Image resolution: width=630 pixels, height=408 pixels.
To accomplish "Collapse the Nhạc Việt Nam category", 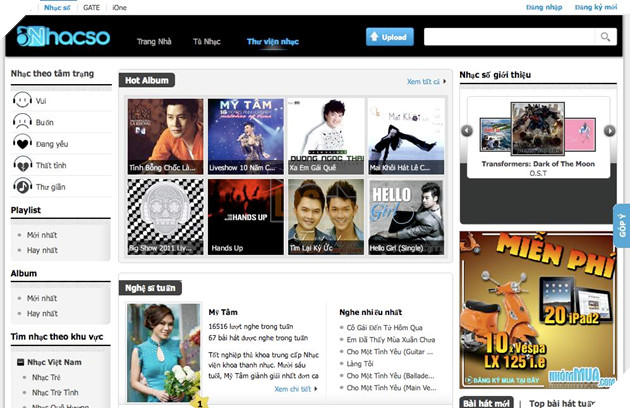I will pos(21,361).
